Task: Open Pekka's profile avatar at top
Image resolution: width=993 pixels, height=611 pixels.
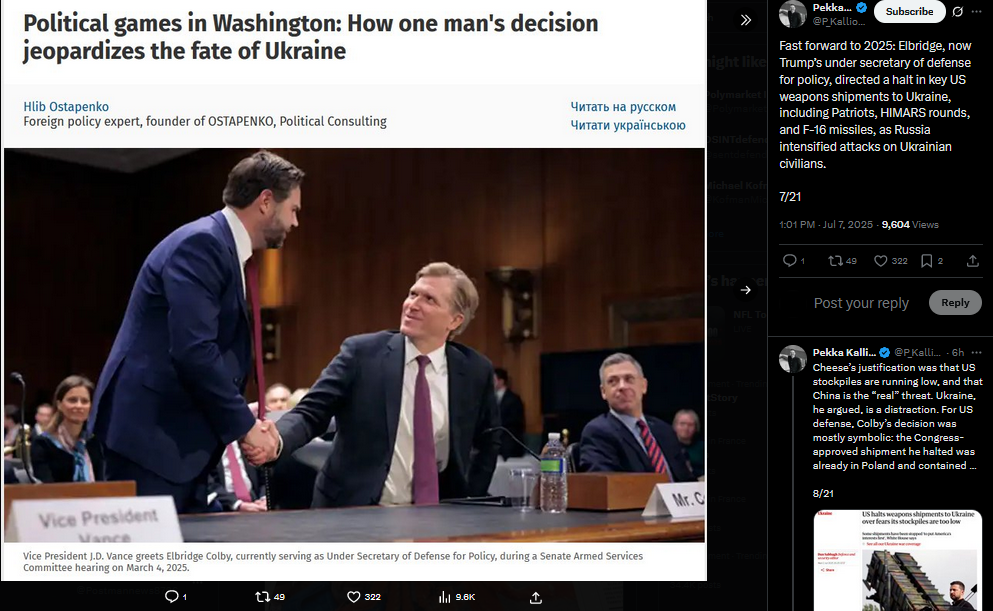Action: click(792, 14)
